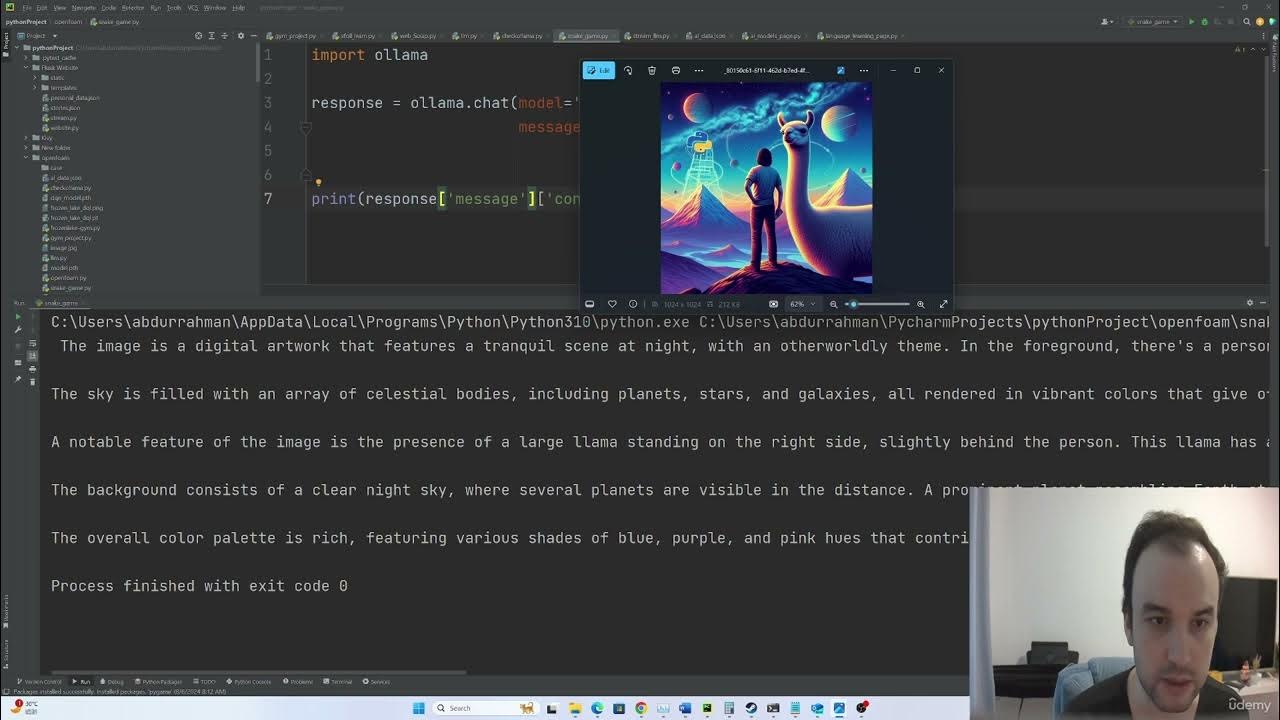
Task: Open the Edit menu in PyCharm
Action: [x=42, y=7]
